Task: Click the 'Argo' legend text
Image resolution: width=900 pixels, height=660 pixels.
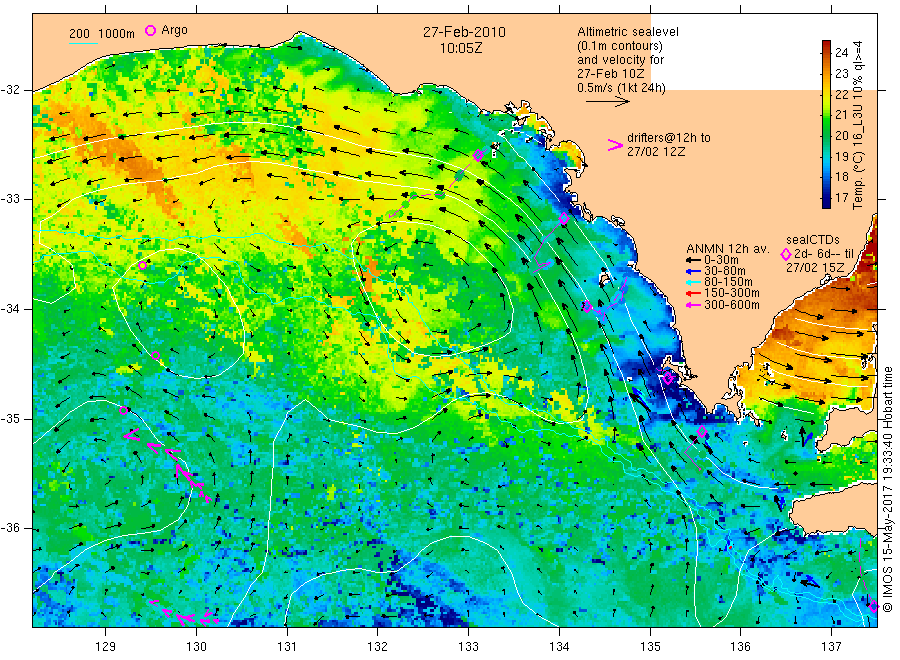Action: (174, 30)
